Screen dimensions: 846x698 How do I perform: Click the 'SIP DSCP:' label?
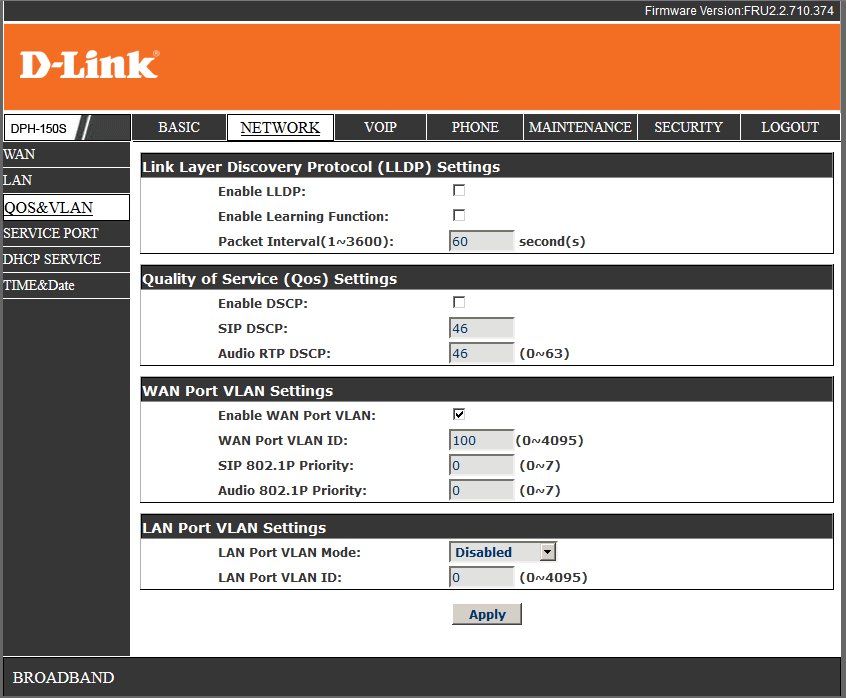tap(253, 329)
